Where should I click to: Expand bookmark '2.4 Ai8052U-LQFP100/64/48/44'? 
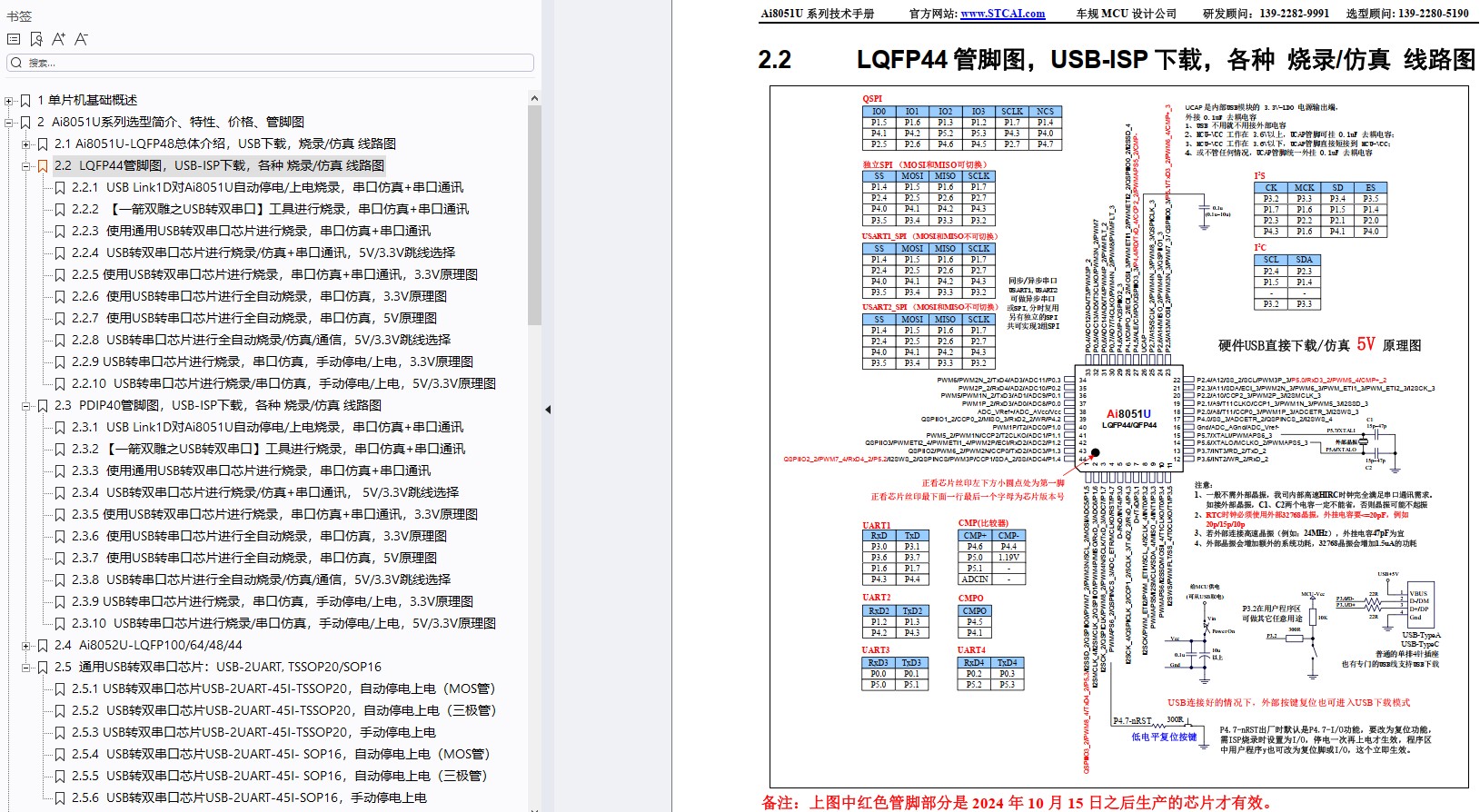[26, 646]
